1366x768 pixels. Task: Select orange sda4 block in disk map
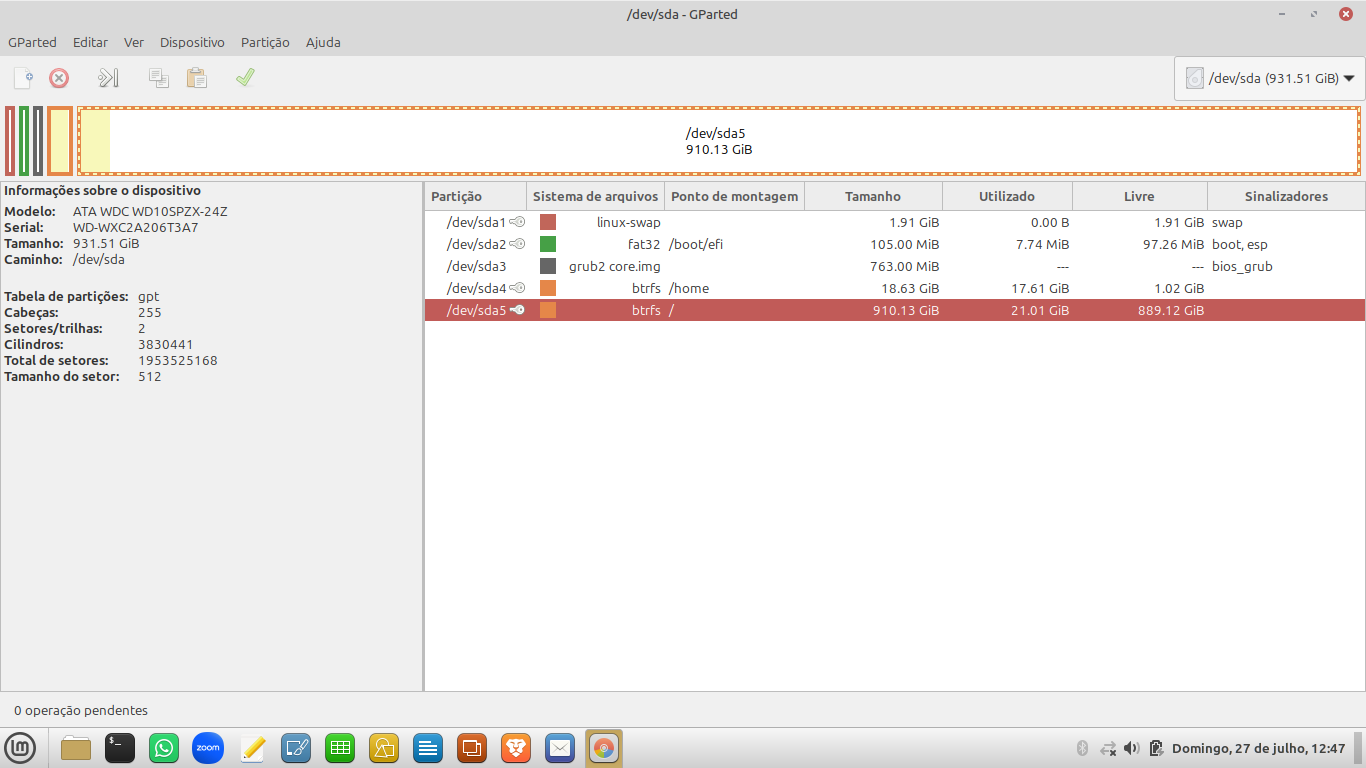coord(60,141)
